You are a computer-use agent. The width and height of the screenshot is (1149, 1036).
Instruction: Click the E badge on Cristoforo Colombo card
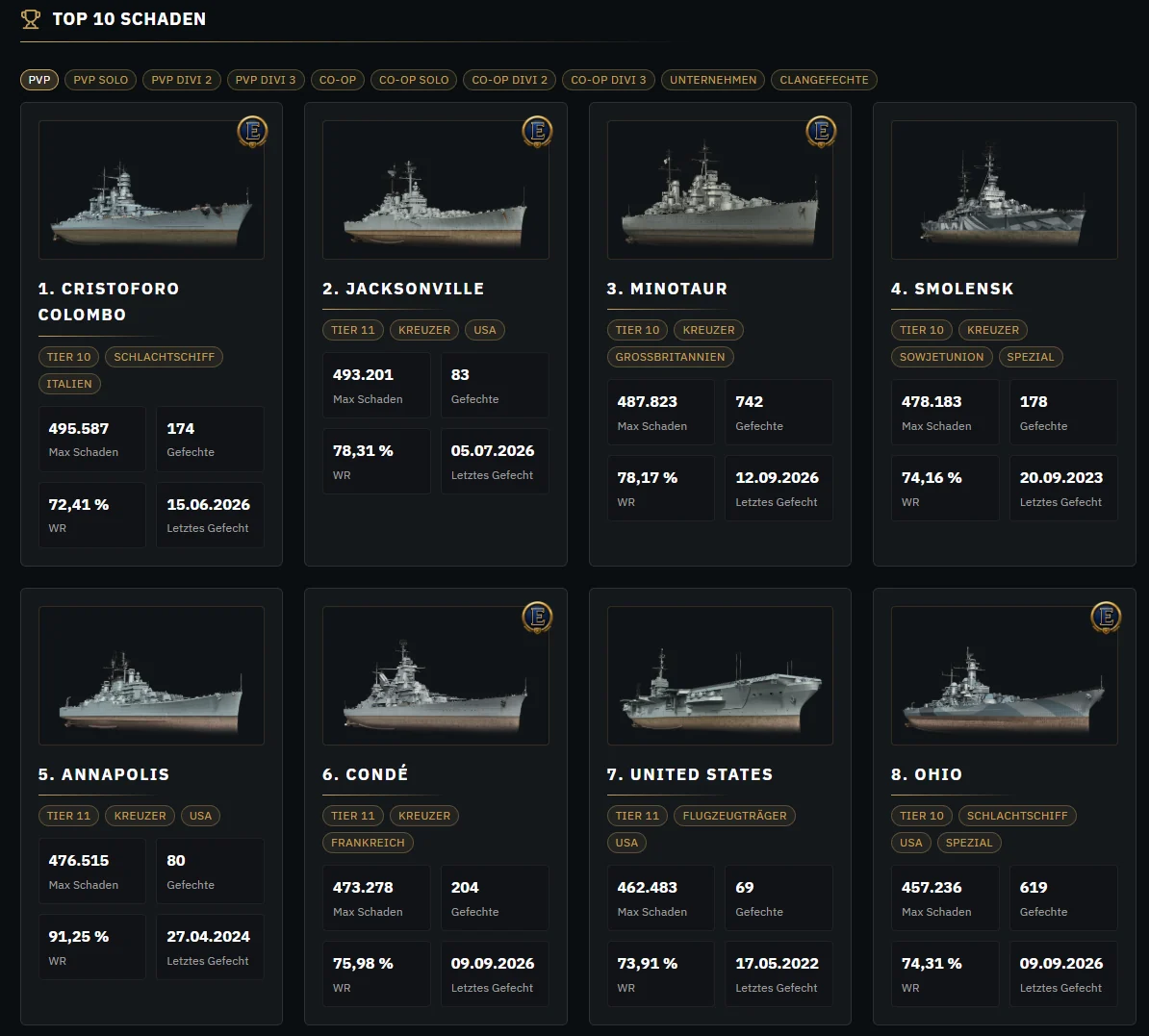(x=253, y=131)
